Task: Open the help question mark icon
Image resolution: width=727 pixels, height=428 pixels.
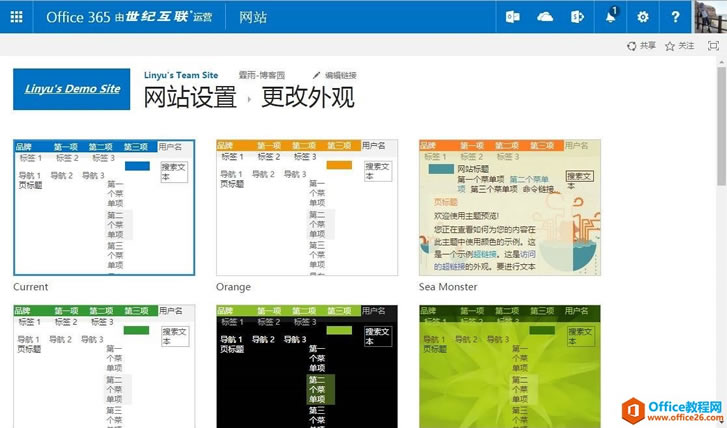Action: click(x=675, y=17)
